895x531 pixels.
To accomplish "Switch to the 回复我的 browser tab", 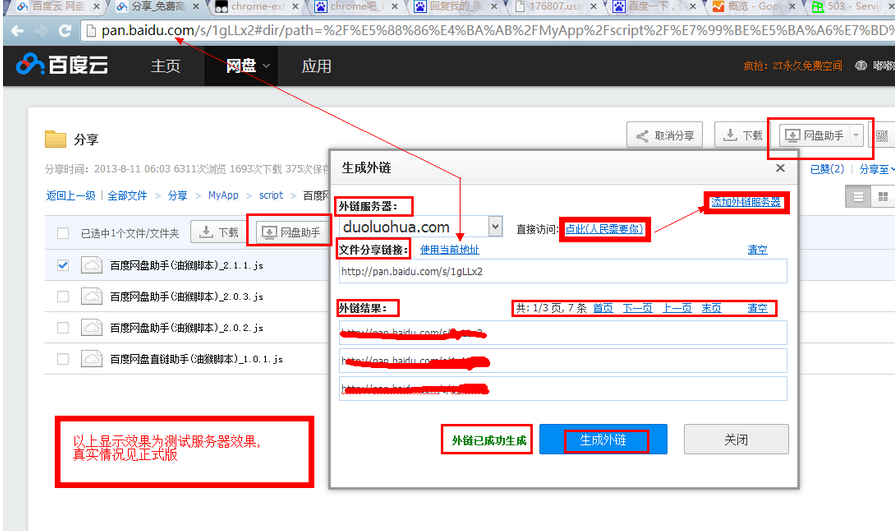I will pos(454,7).
